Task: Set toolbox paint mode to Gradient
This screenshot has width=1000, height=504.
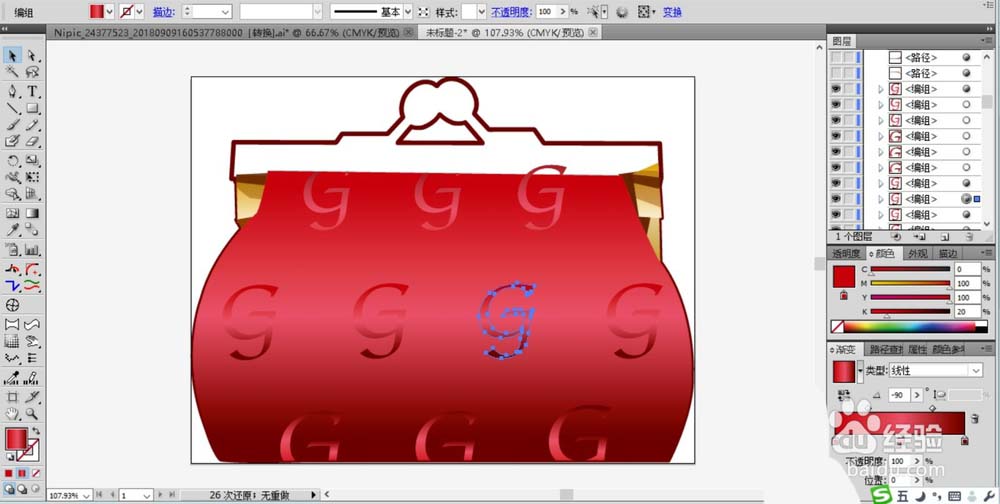Action: click(22, 473)
